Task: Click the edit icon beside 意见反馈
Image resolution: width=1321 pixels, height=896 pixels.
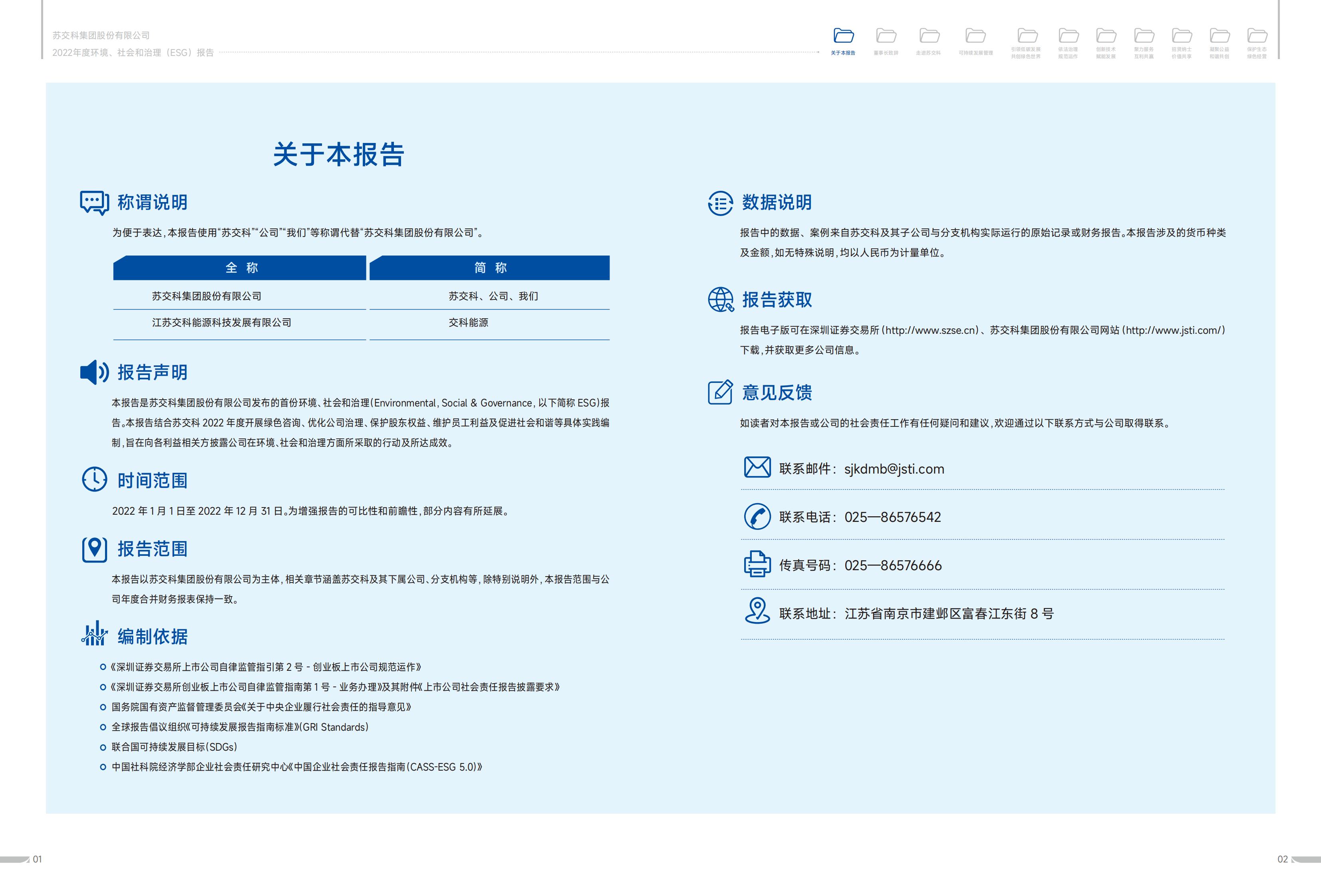Action: click(x=720, y=392)
